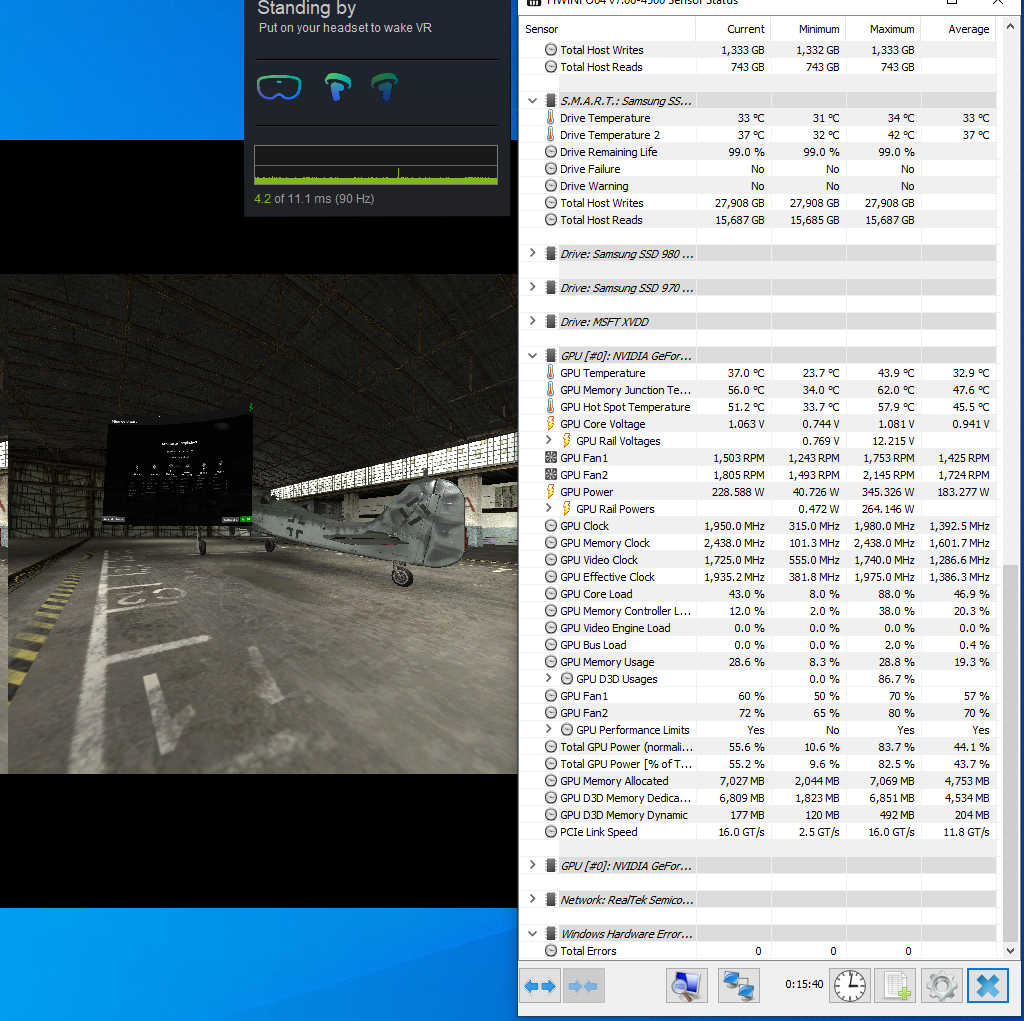The width and height of the screenshot is (1024, 1021).
Task: Select the GPU D3D Memory Dynamic row label
Action: point(624,815)
